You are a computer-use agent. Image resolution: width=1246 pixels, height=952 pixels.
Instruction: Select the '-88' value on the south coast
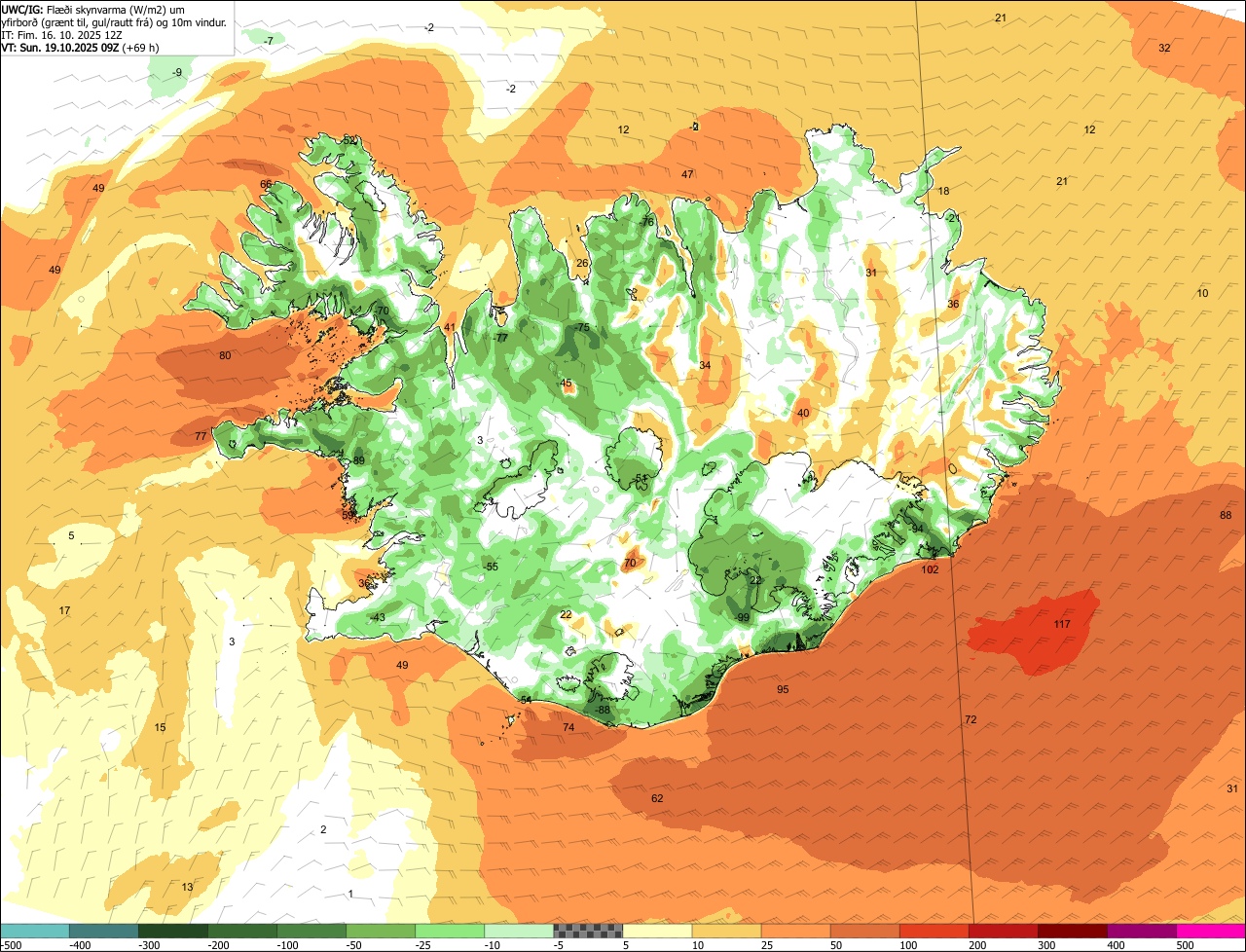click(x=603, y=710)
